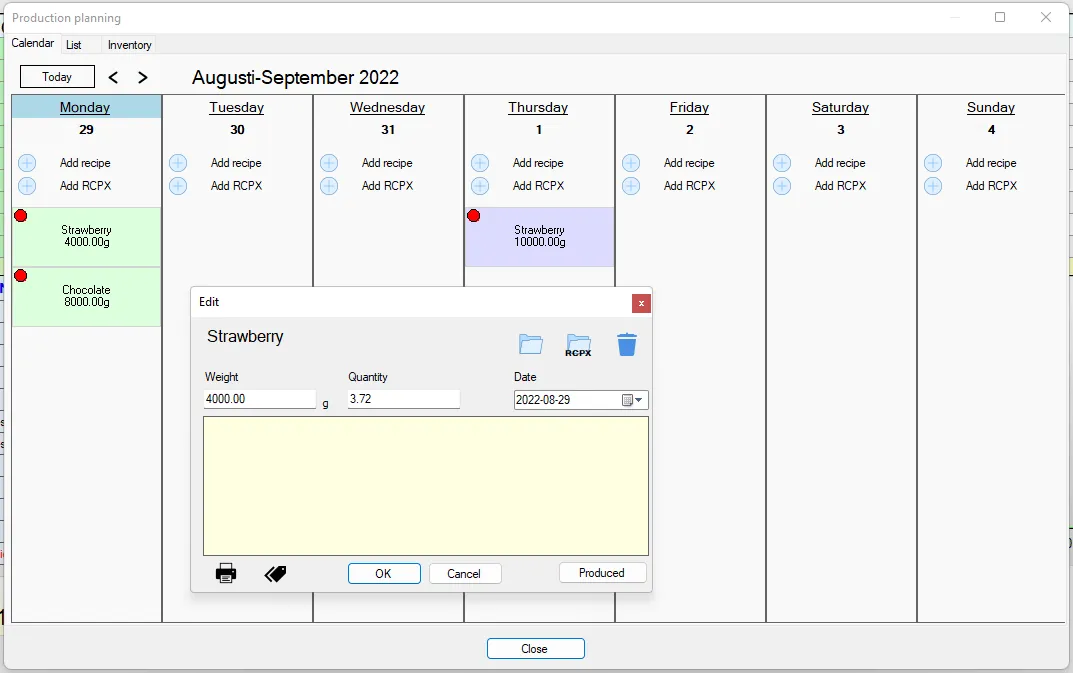Open the recipe folder icon in Edit dialog
Viewport: 1073px width, 673px height.
[531, 344]
